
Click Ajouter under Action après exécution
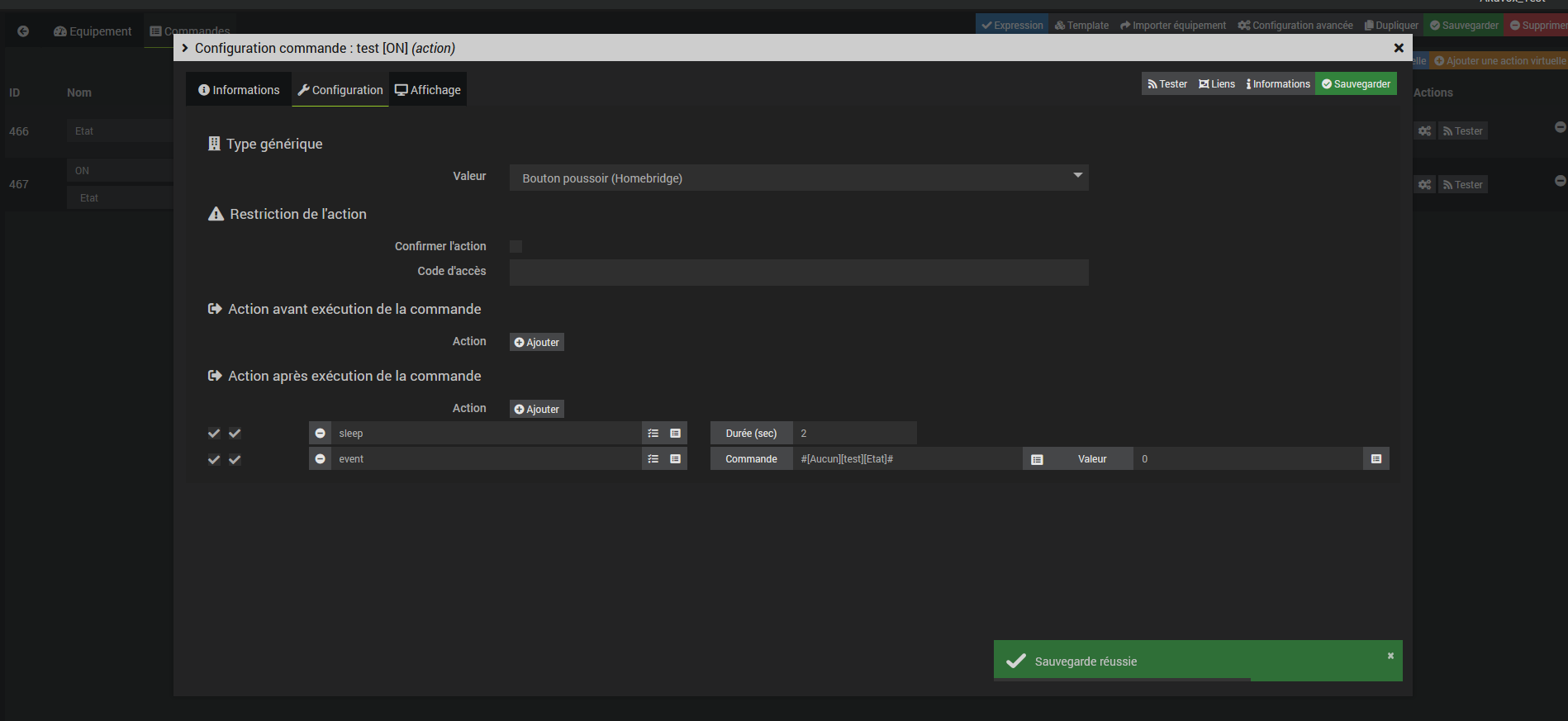537,410
